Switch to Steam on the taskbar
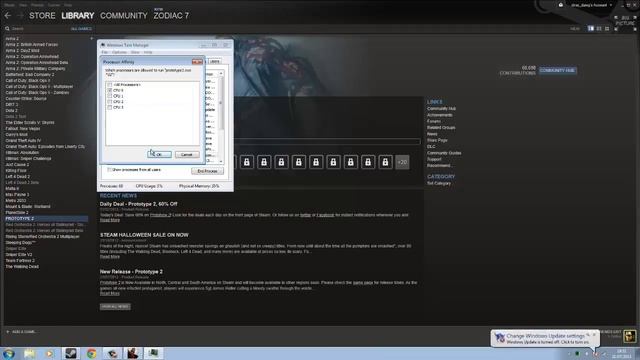Image resolution: width=640 pixels, height=360 pixels. coord(71,353)
